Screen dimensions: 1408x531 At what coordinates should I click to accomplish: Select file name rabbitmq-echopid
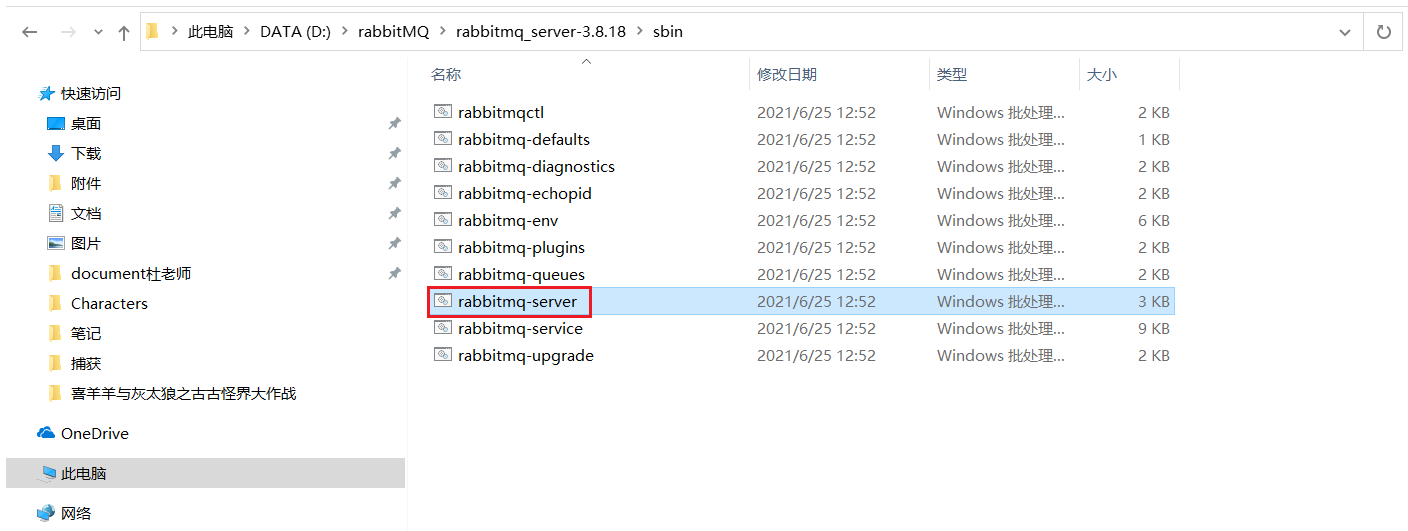(525, 193)
